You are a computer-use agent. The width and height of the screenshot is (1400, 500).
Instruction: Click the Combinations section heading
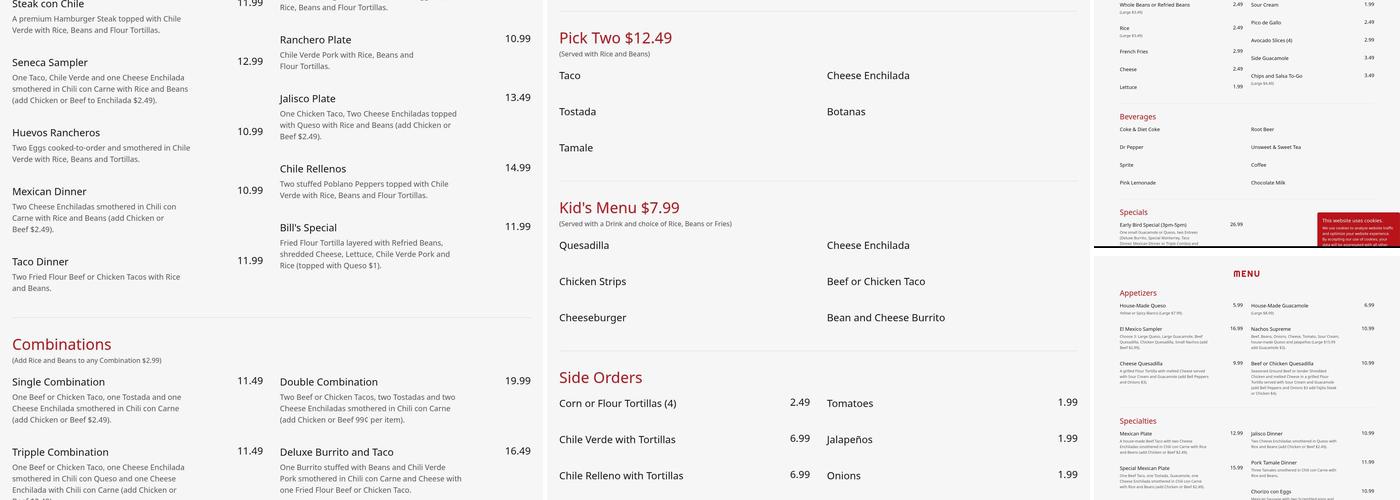pos(62,344)
